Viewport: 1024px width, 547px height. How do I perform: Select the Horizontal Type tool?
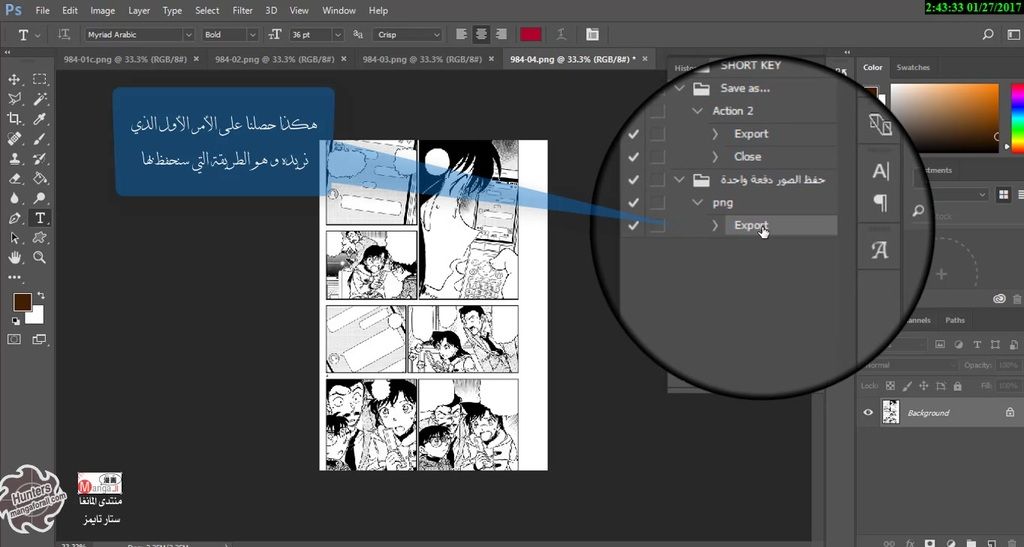point(40,218)
